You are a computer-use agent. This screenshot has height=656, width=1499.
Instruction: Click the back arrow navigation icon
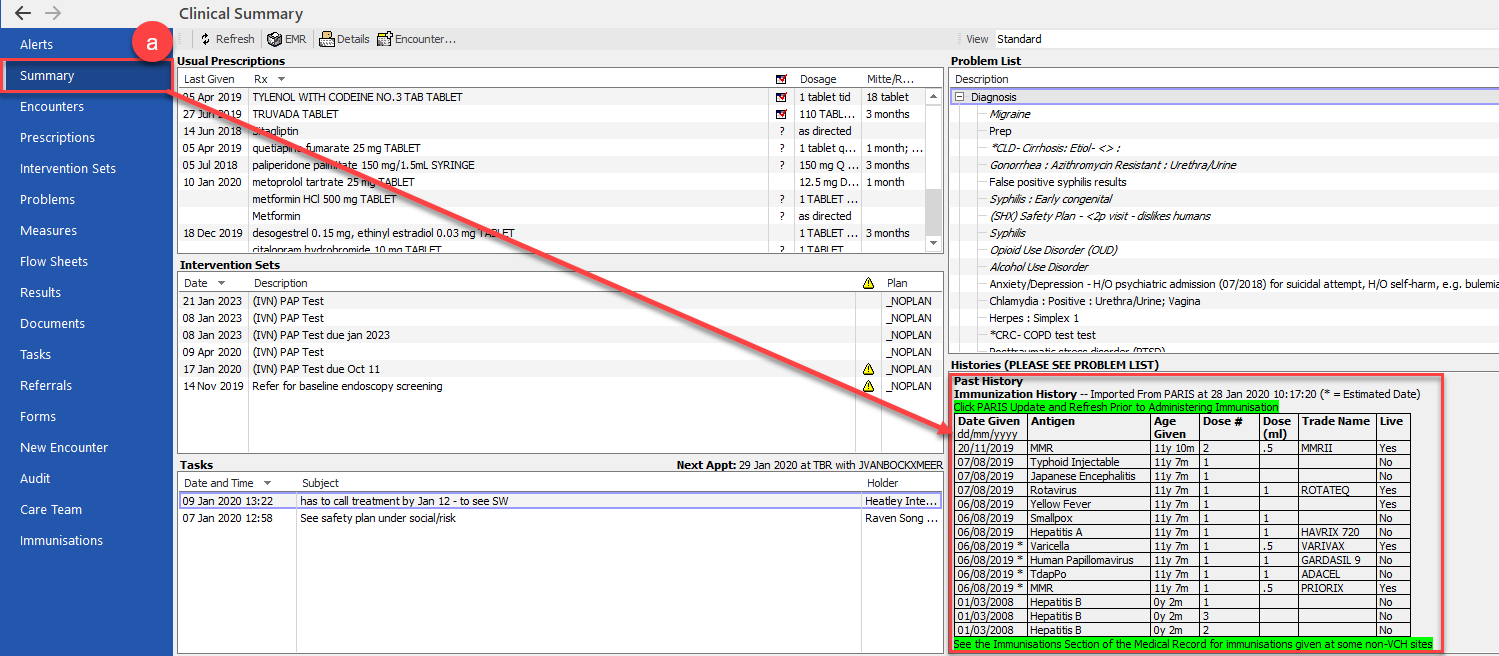tap(23, 13)
